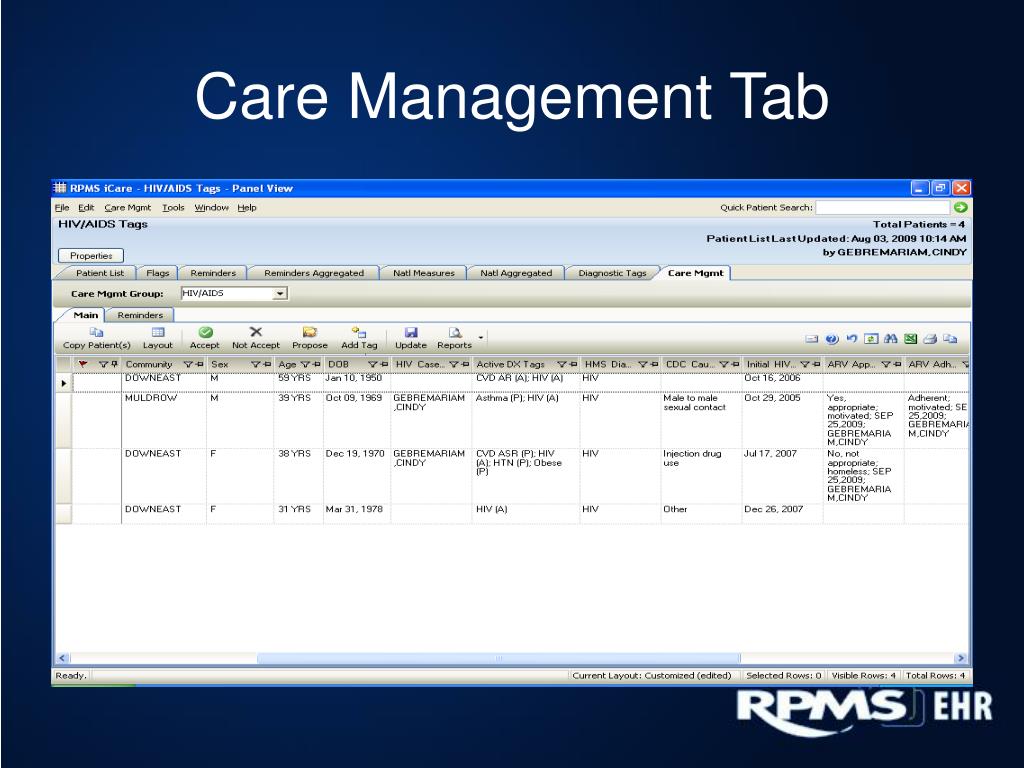
Task: Select row marker of first DOWNEAST patient
Action: [63, 383]
